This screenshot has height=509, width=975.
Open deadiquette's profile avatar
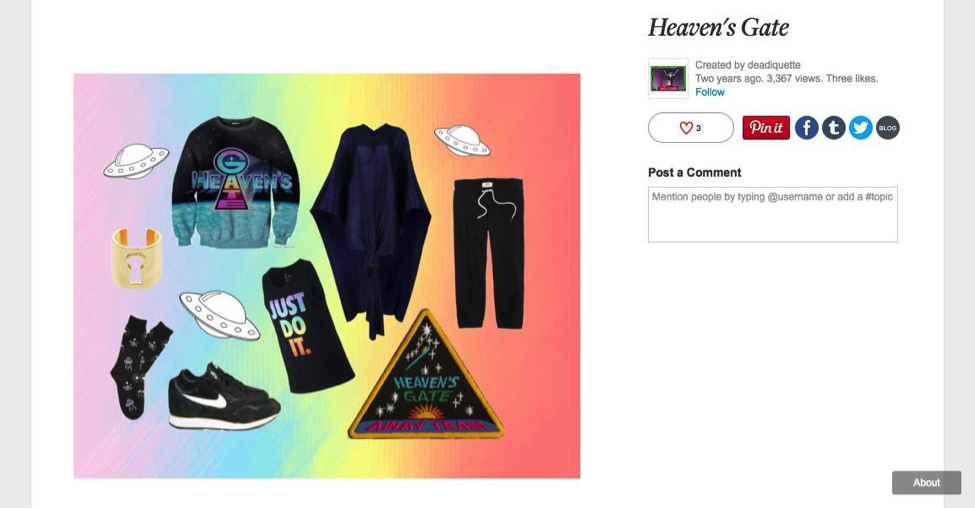point(668,78)
